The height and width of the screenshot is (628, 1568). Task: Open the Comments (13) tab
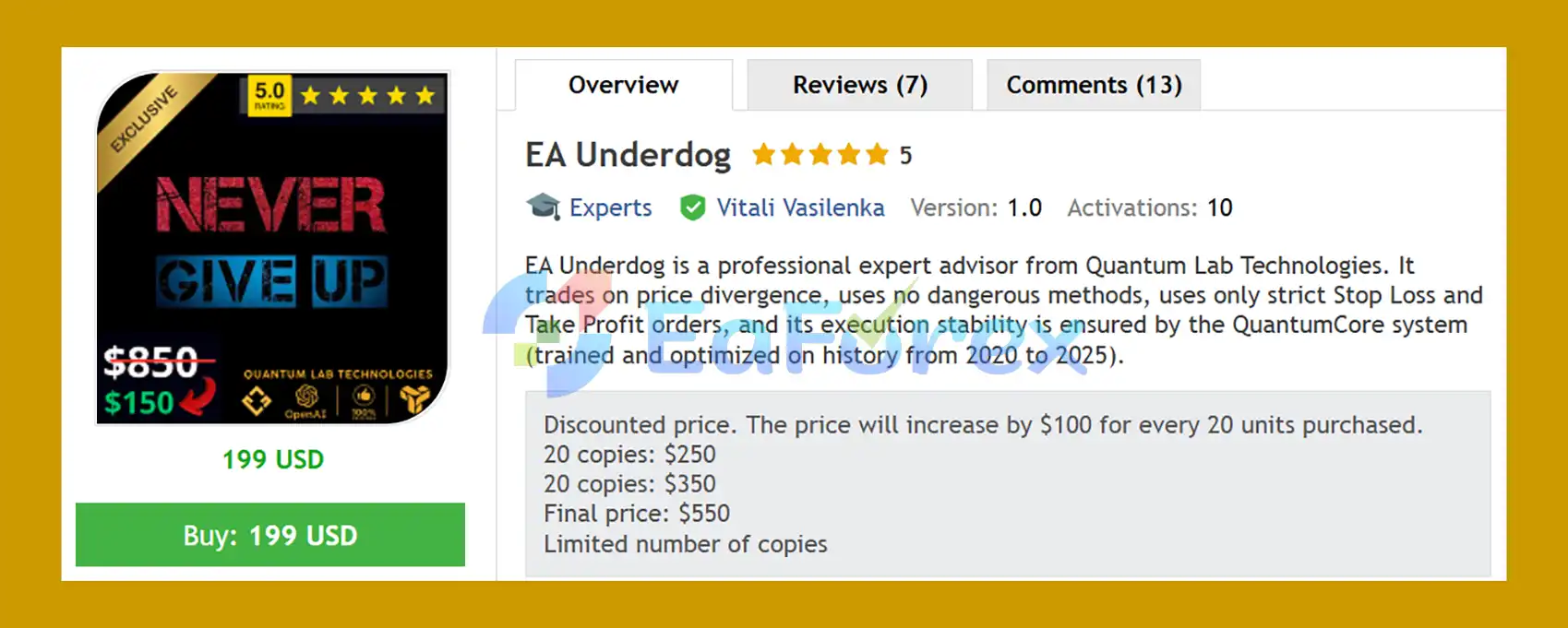click(x=1094, y=85)
